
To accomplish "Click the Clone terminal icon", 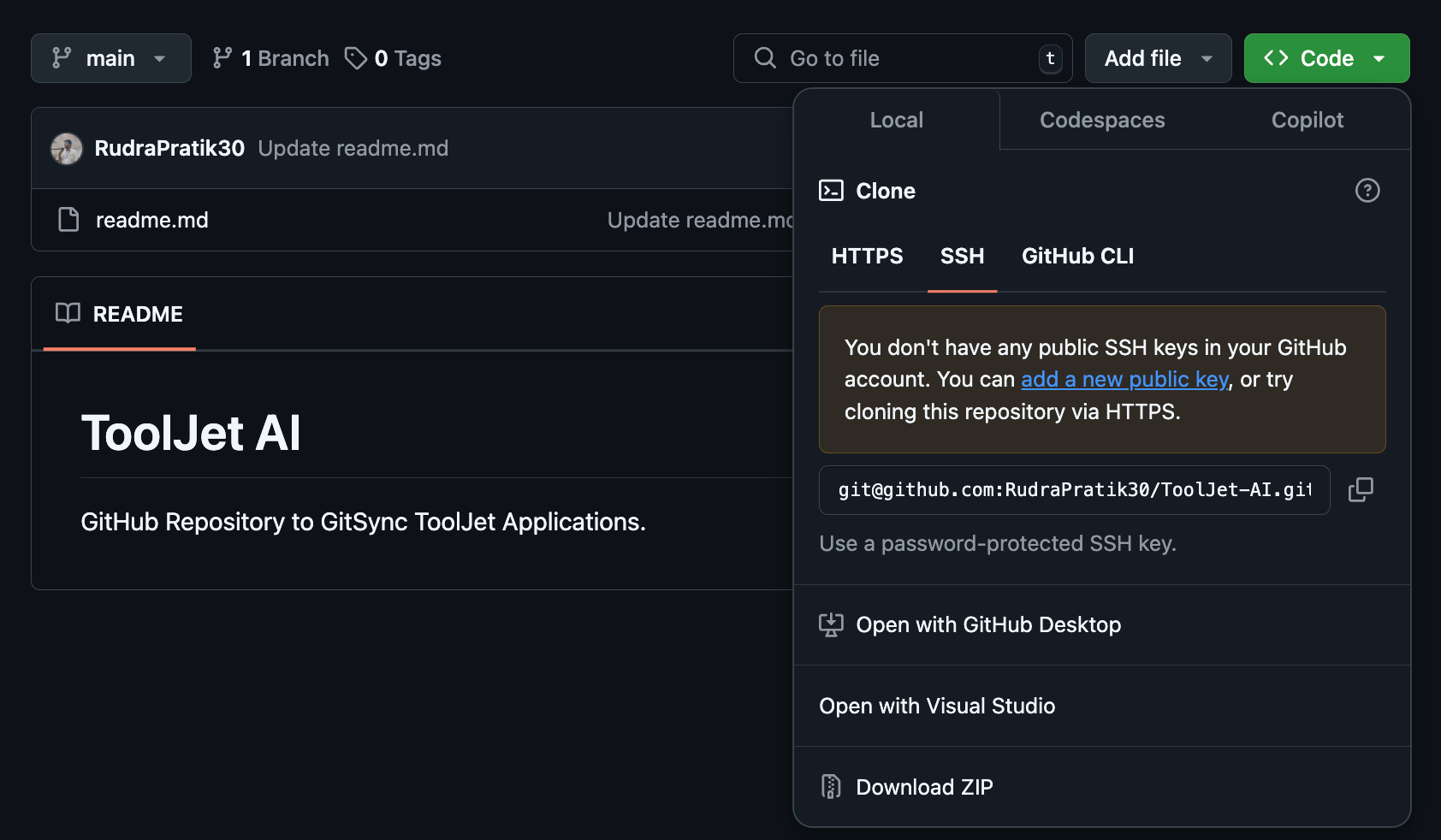I will (831, 191).
